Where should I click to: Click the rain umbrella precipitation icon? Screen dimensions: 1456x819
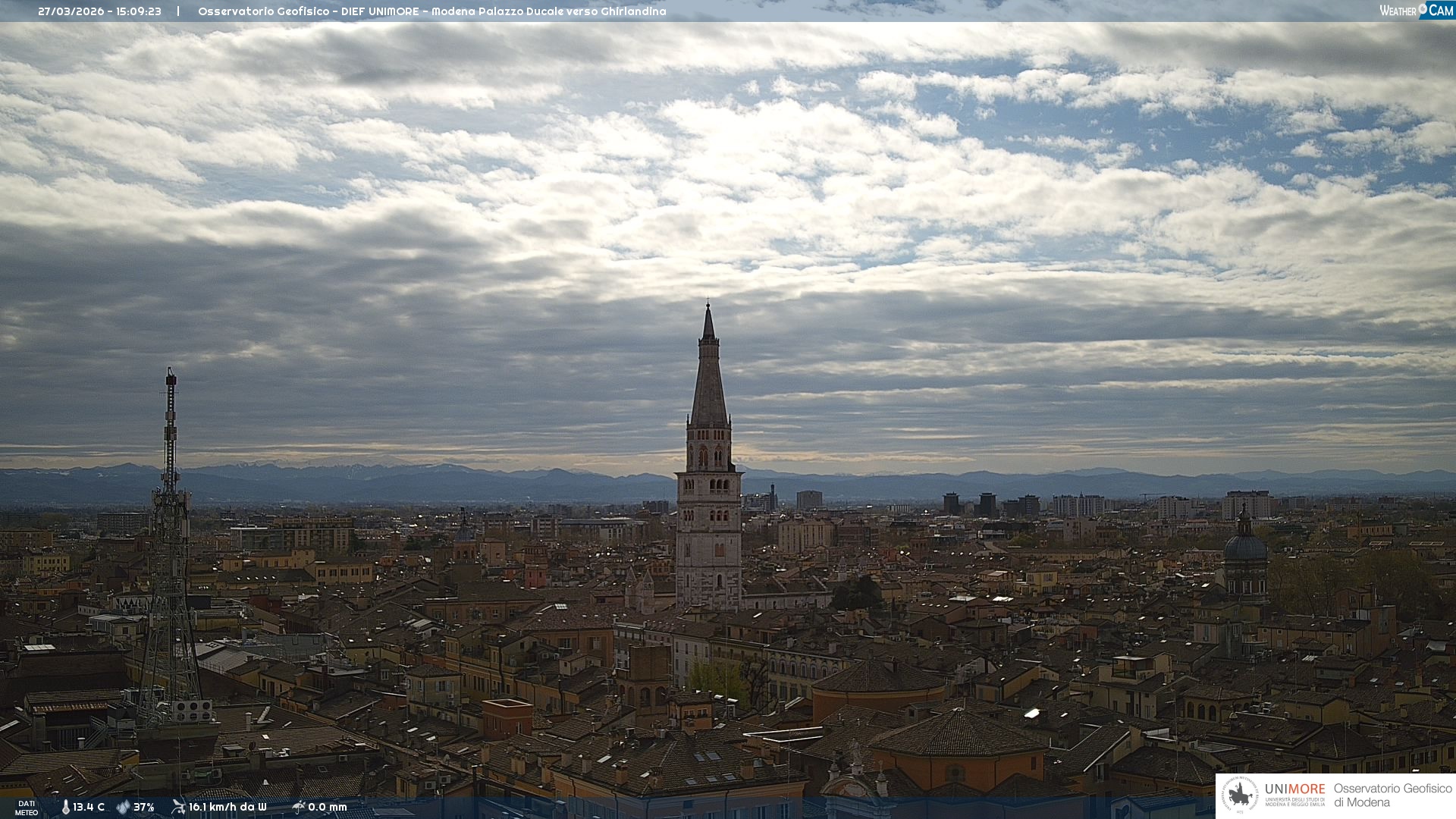pyautogui.click(x=299, y=807)
